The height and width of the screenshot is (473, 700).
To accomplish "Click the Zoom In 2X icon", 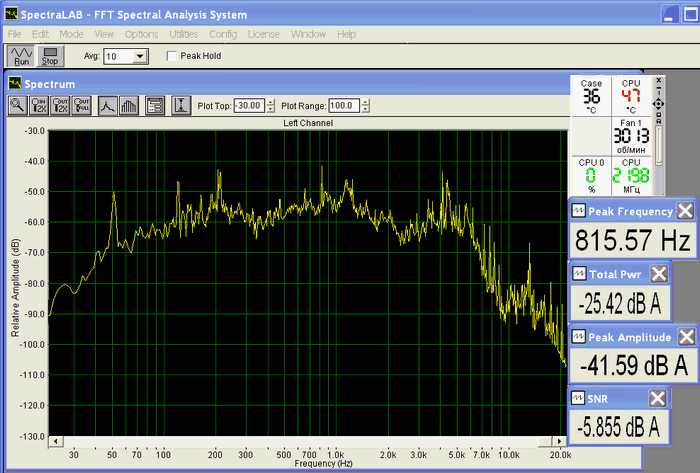I will (40, 105).
